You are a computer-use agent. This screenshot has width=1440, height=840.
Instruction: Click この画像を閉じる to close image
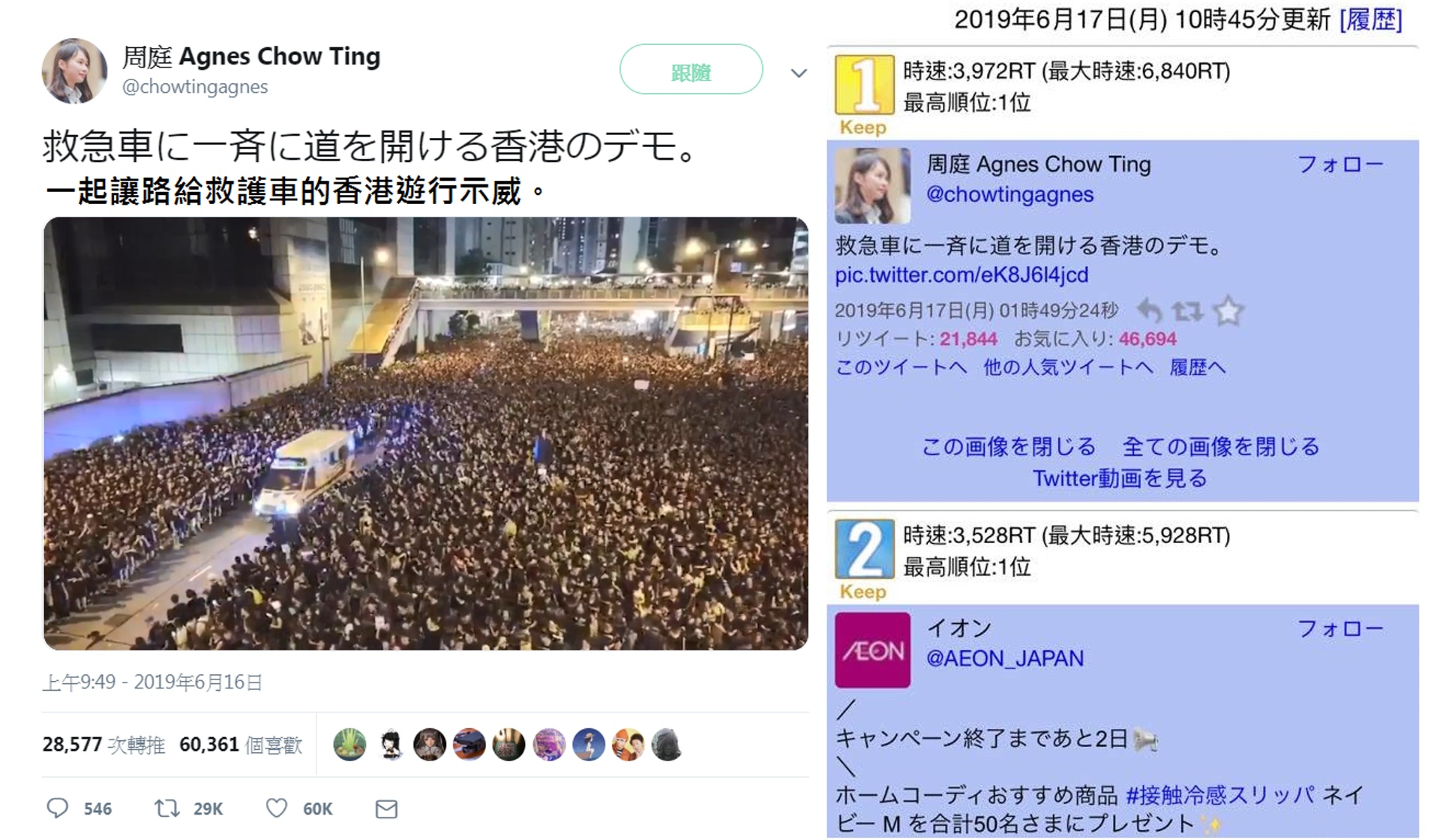coord(1009,446)
